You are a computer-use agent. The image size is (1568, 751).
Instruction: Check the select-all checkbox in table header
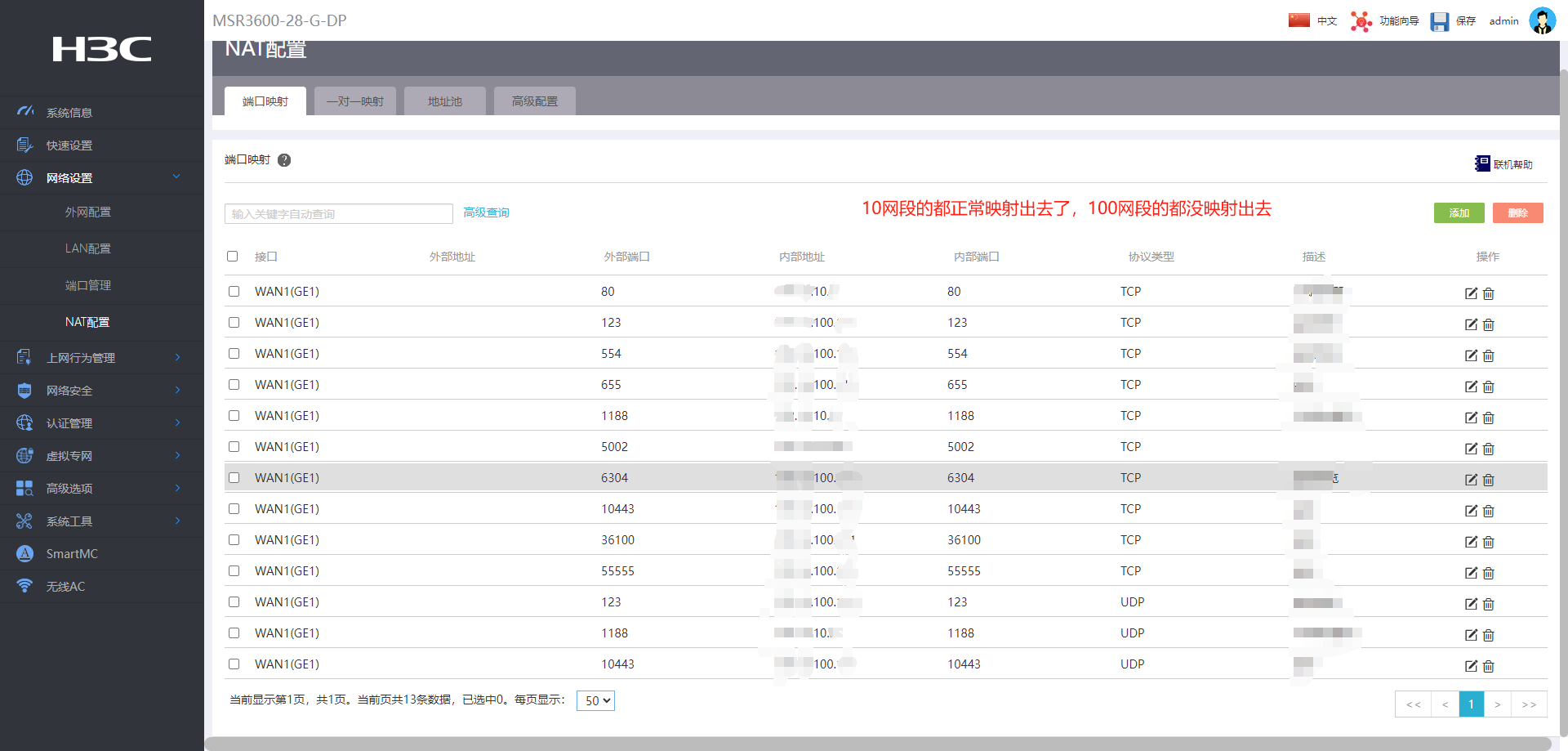click(233, 257)
